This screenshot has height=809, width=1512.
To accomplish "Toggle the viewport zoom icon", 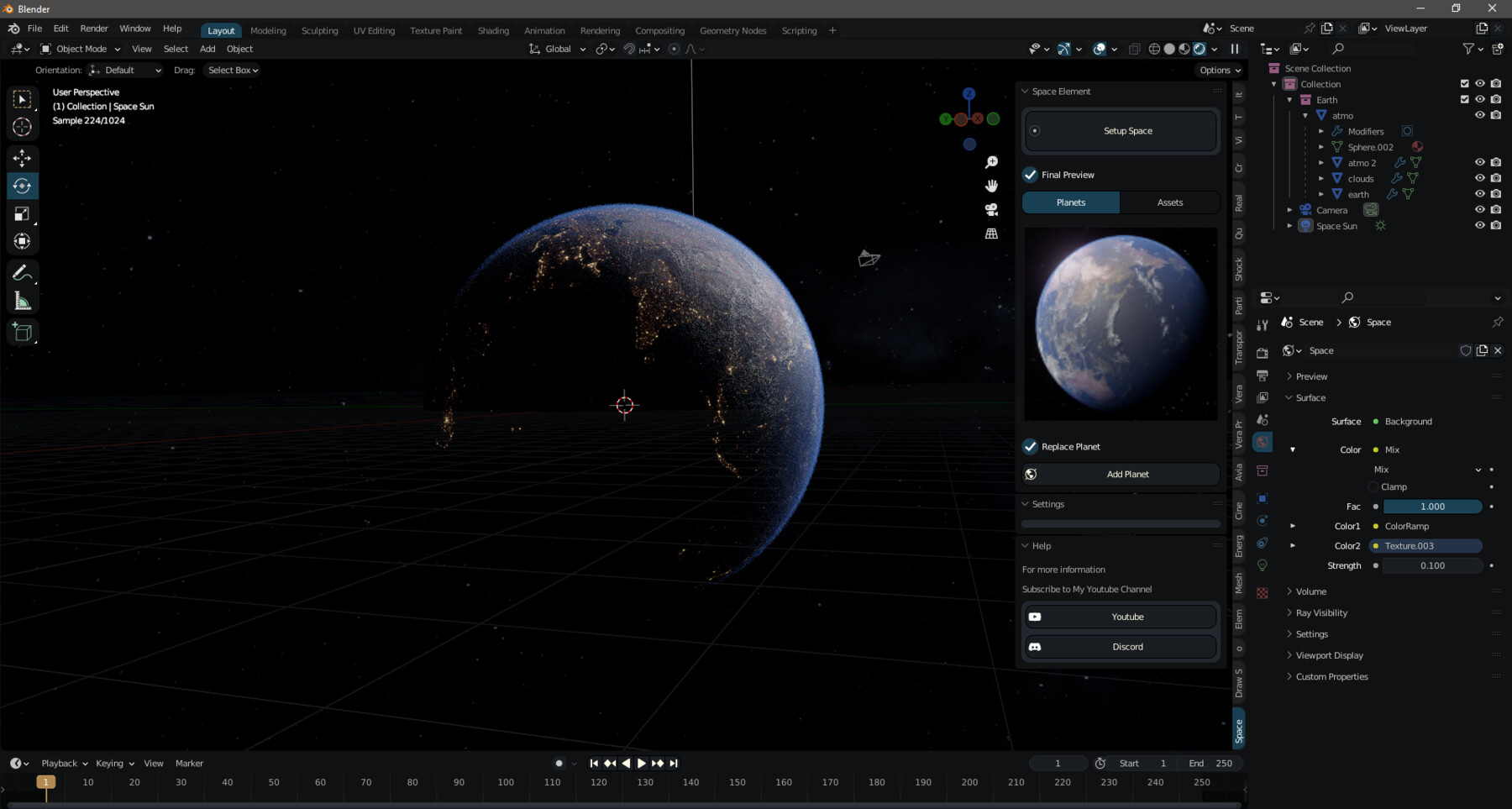I will [992, 161].
